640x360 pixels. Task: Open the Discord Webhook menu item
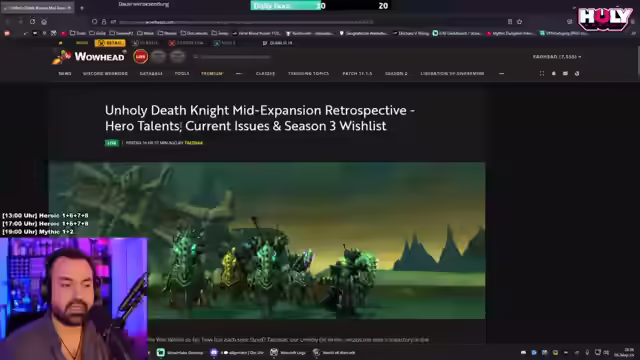pos(105,73)
